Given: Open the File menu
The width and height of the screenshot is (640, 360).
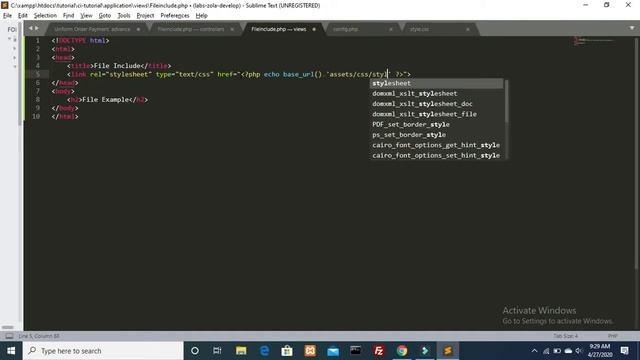Looking at the screenshot, I should (x=7, y=16).
